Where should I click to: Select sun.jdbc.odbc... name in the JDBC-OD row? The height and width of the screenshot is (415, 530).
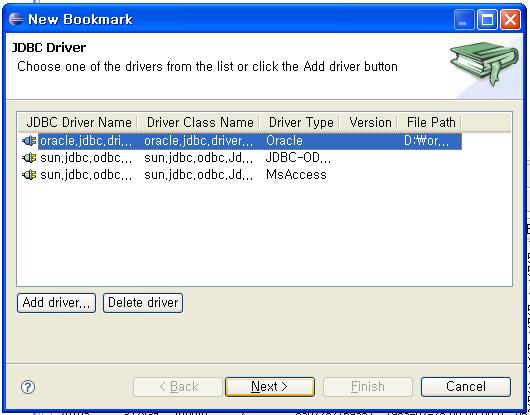(86, 158)
